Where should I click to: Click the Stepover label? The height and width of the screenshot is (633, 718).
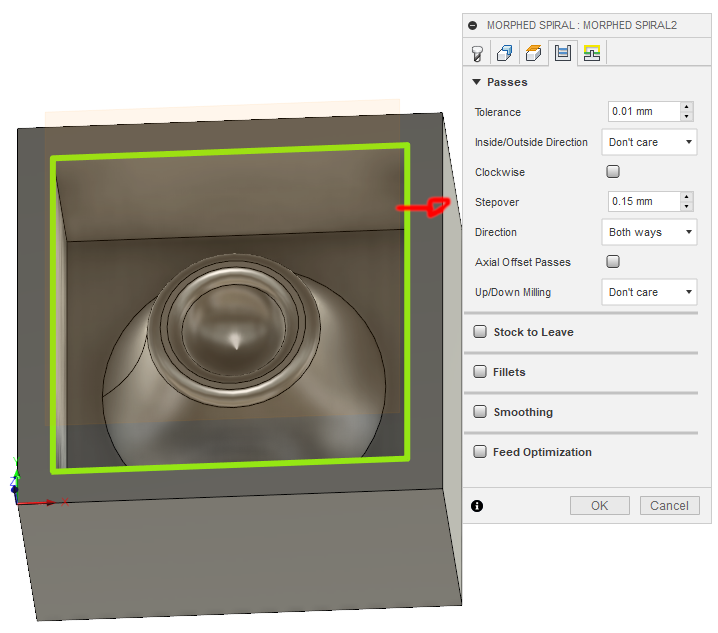[497, 202]
